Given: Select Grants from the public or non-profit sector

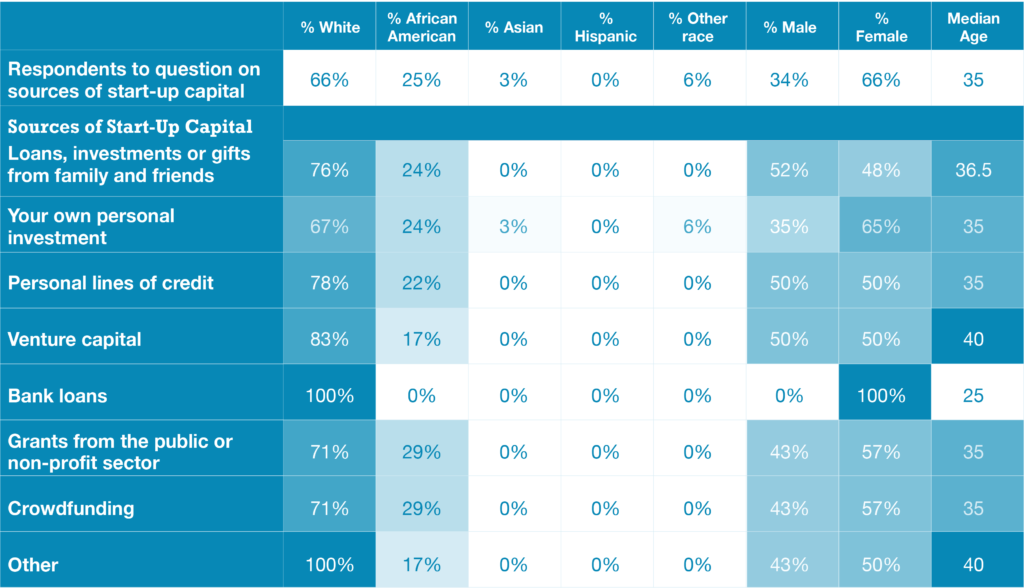Looking at the screenshot, I should point(120,451).
